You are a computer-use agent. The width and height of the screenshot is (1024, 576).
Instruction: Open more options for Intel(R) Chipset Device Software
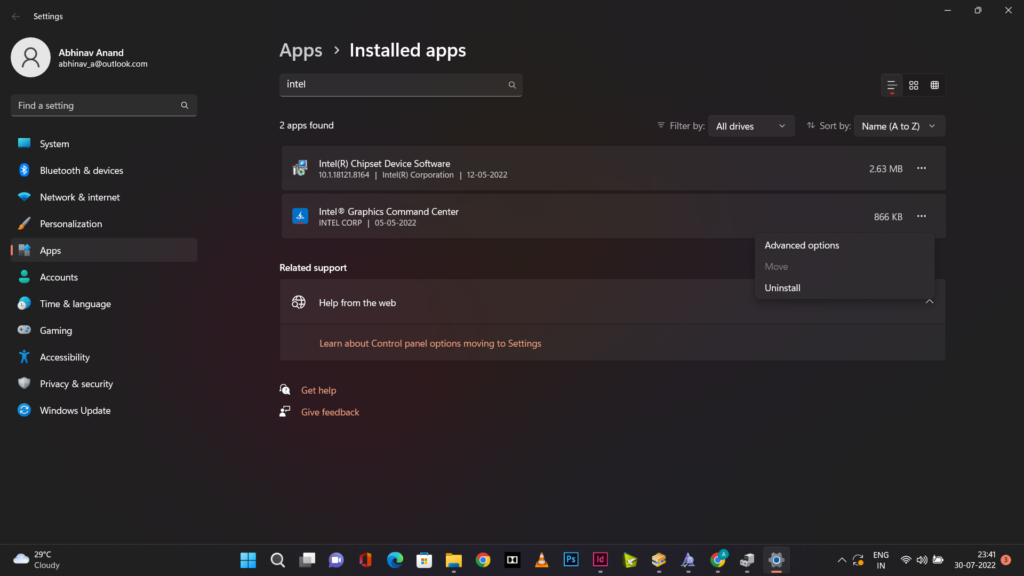click(921, 168)
